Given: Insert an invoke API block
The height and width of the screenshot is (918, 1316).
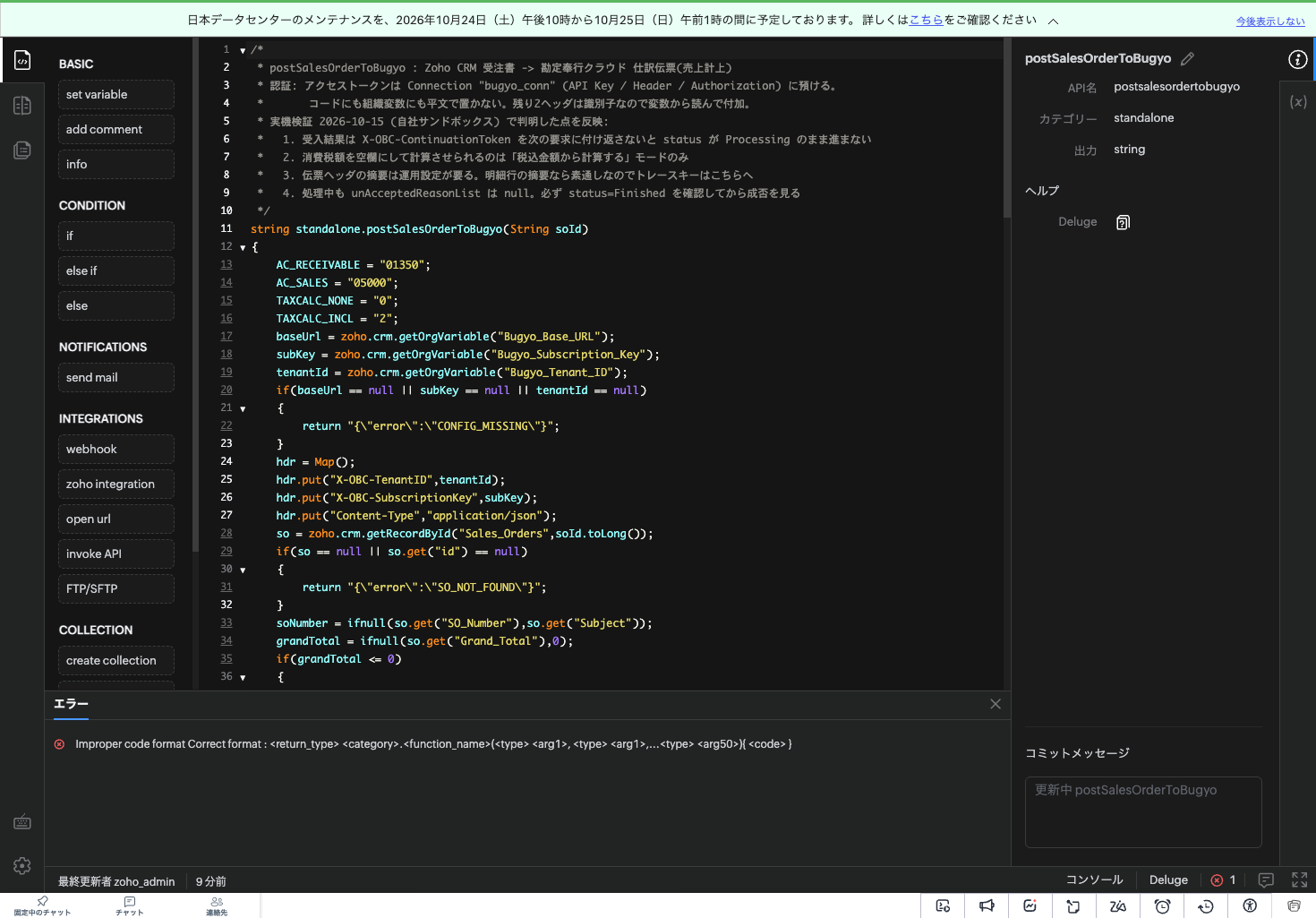Looking at the screenshot, I should point(116,553).
